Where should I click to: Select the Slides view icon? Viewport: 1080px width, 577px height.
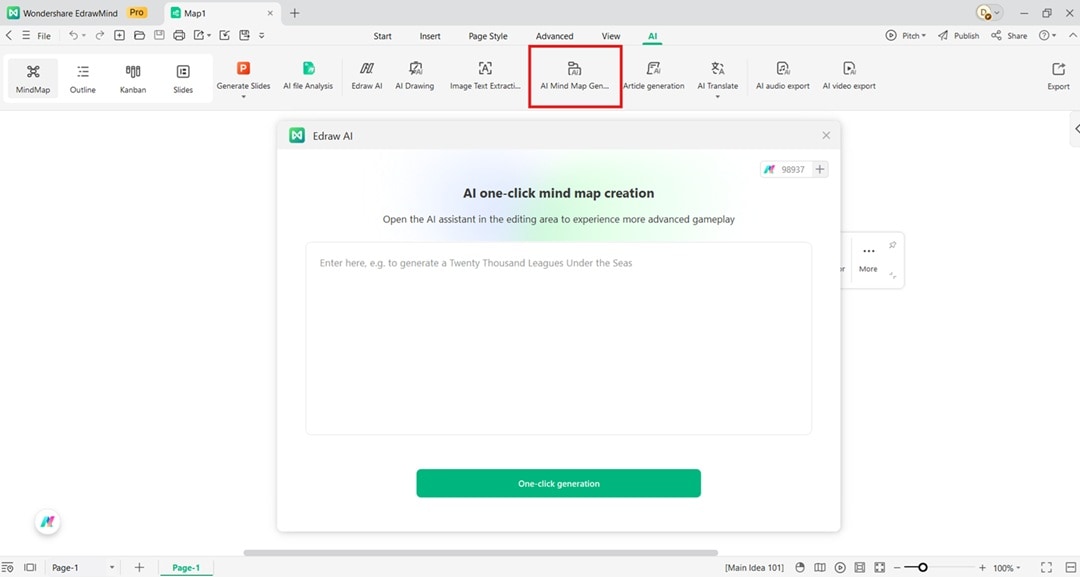[x=183, y=77]
